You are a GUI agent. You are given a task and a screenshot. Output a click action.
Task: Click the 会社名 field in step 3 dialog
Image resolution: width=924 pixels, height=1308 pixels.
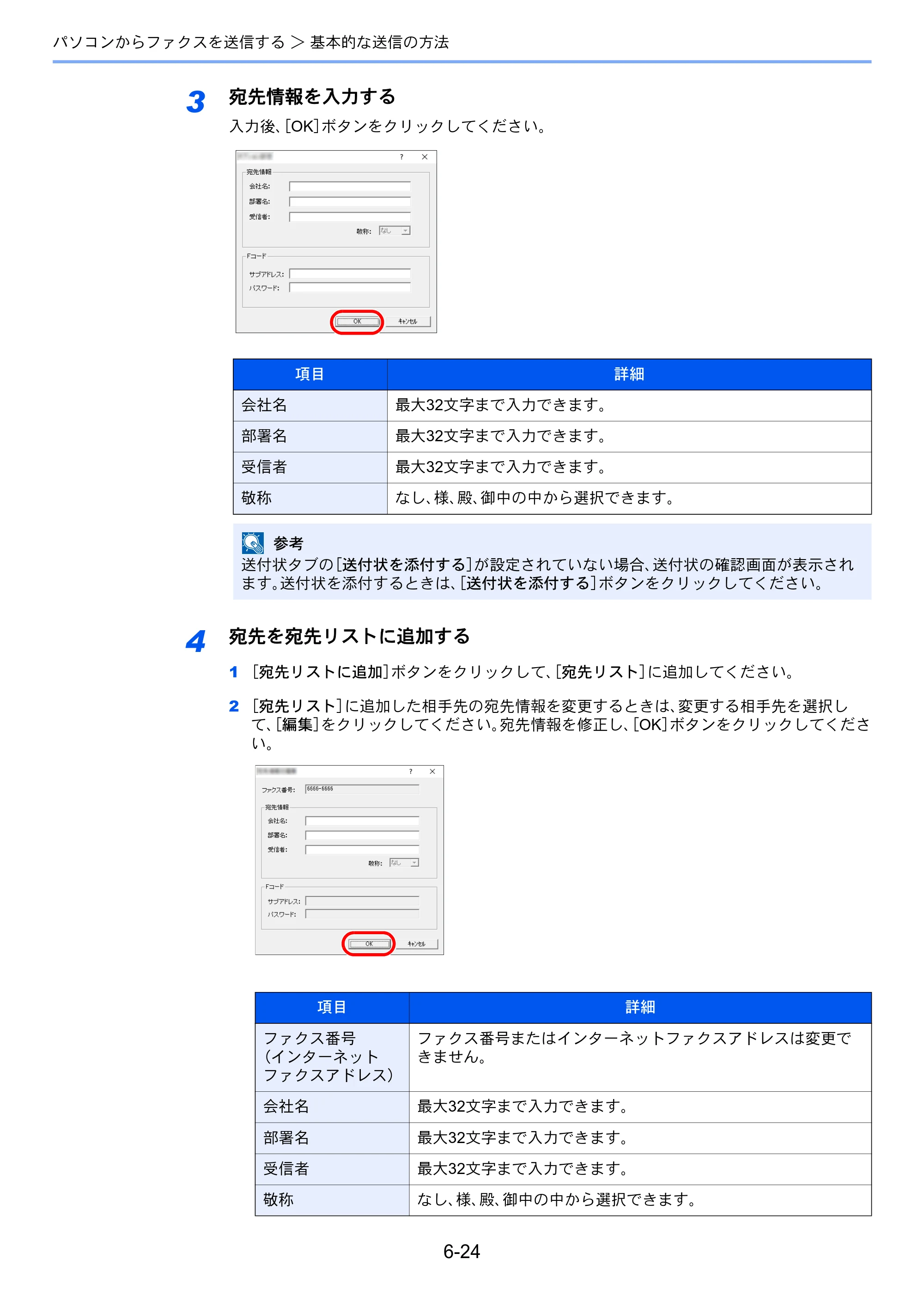350,186
